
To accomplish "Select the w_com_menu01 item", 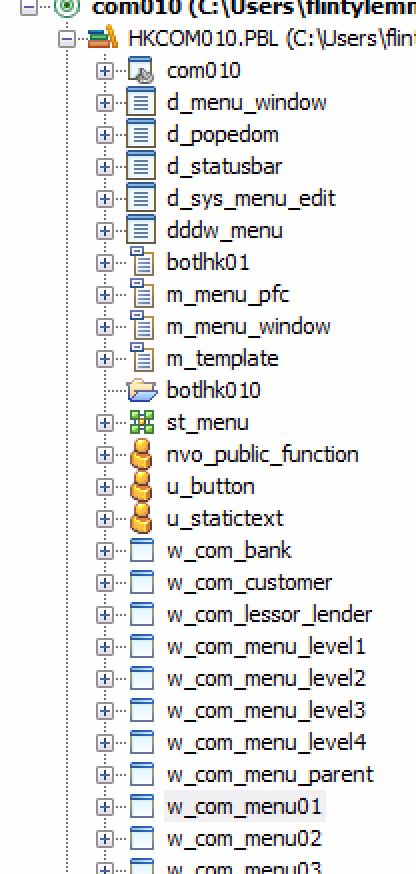I will [245, 807].
